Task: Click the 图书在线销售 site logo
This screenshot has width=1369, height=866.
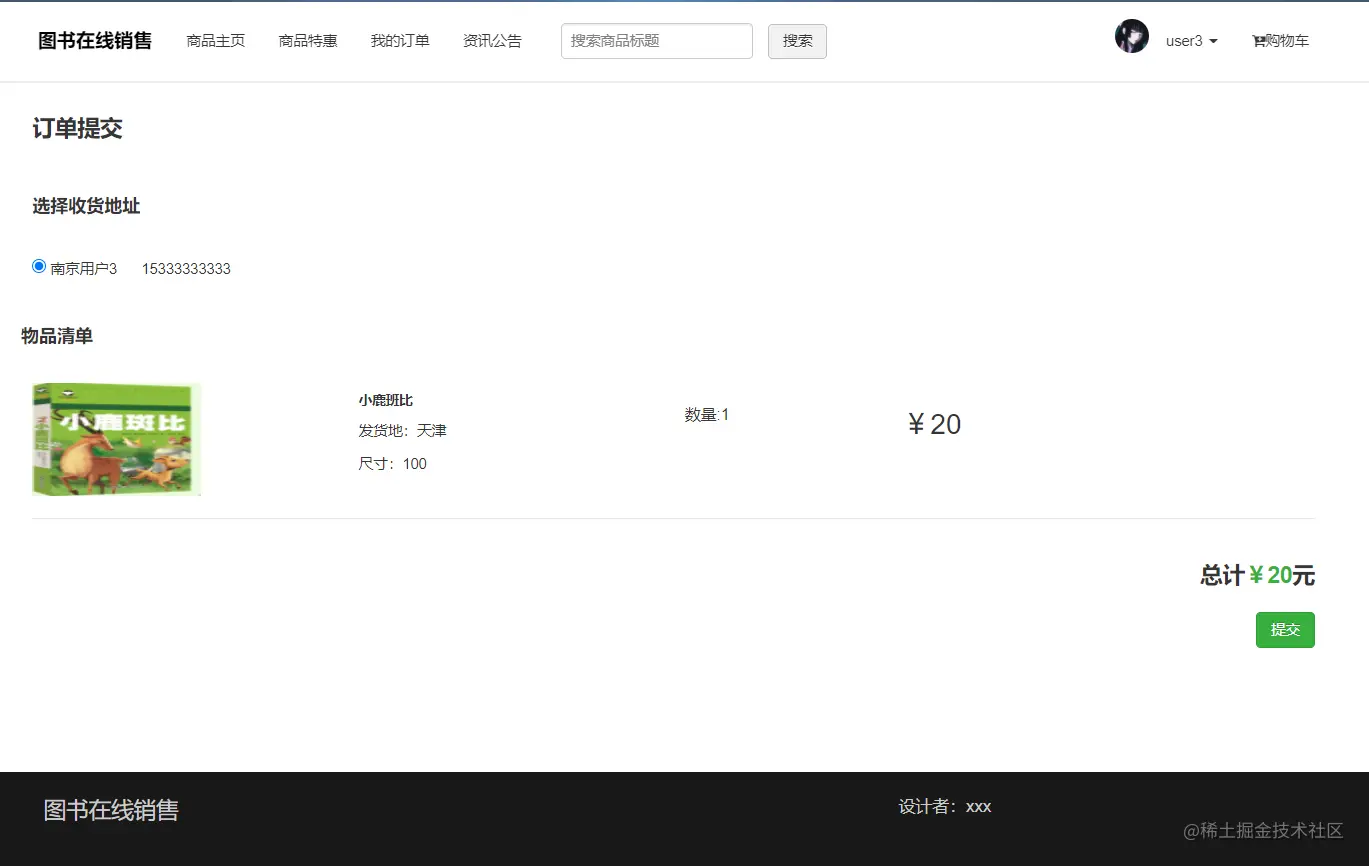Action: (x=94, y=41)
